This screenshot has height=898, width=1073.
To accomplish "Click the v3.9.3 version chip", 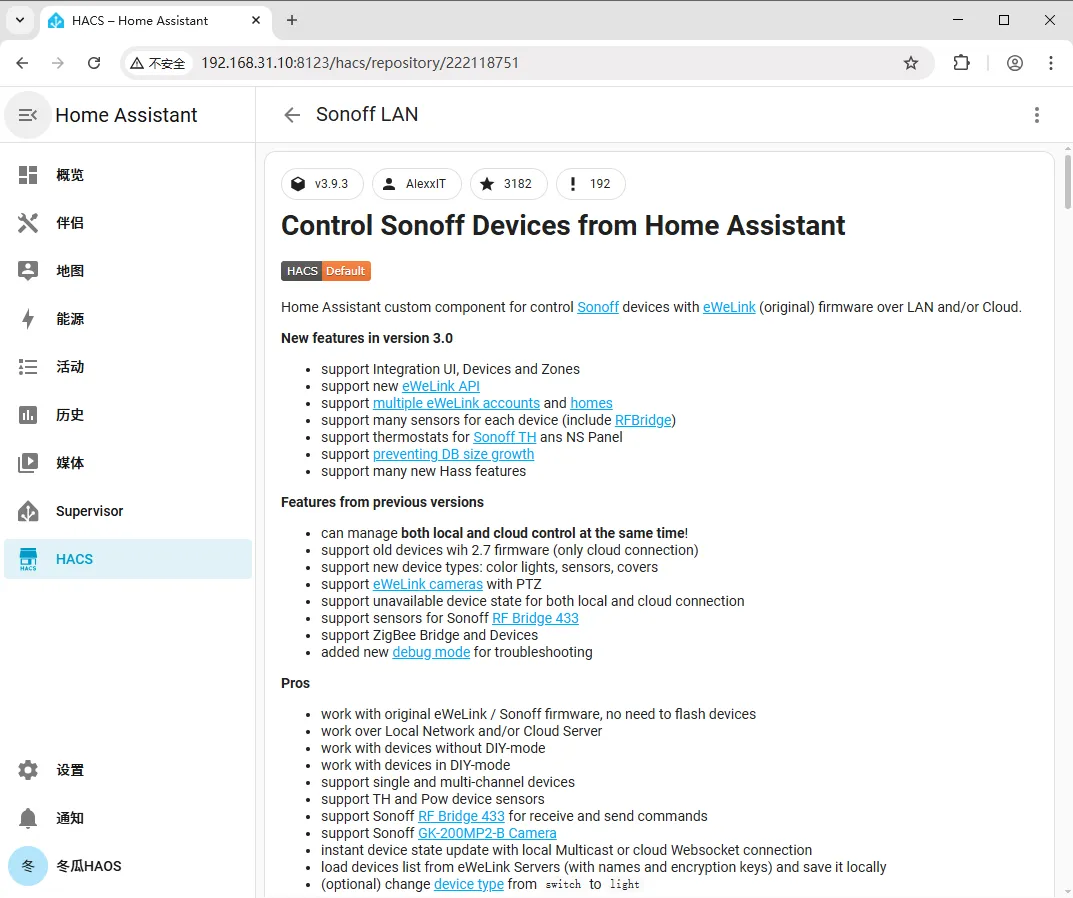I will [x=322, y=183].
